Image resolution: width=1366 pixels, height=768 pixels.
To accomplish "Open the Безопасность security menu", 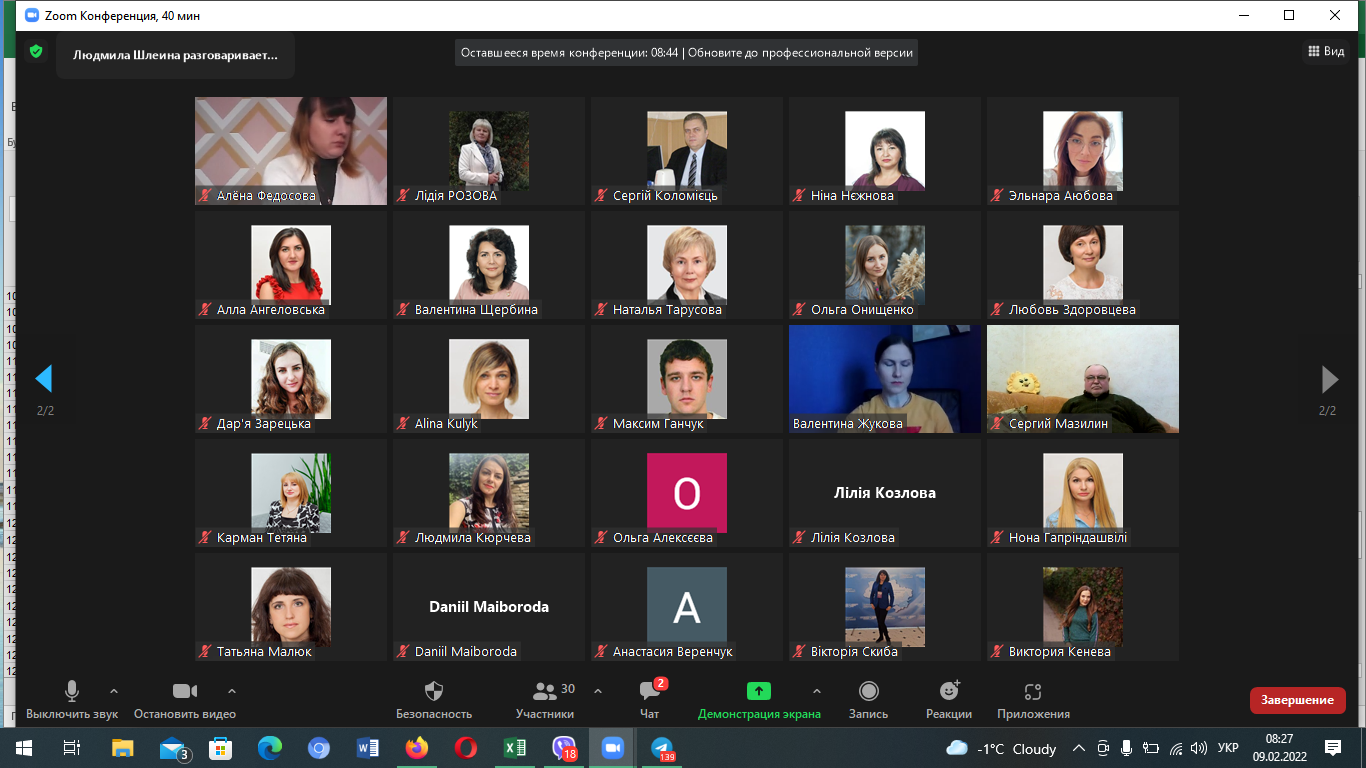I will click(434, 700).
